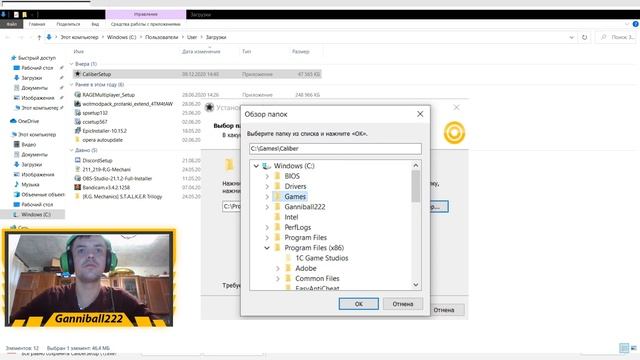
Task: Sort by the Дата изменения column header
Action: (x=201, y=51)
